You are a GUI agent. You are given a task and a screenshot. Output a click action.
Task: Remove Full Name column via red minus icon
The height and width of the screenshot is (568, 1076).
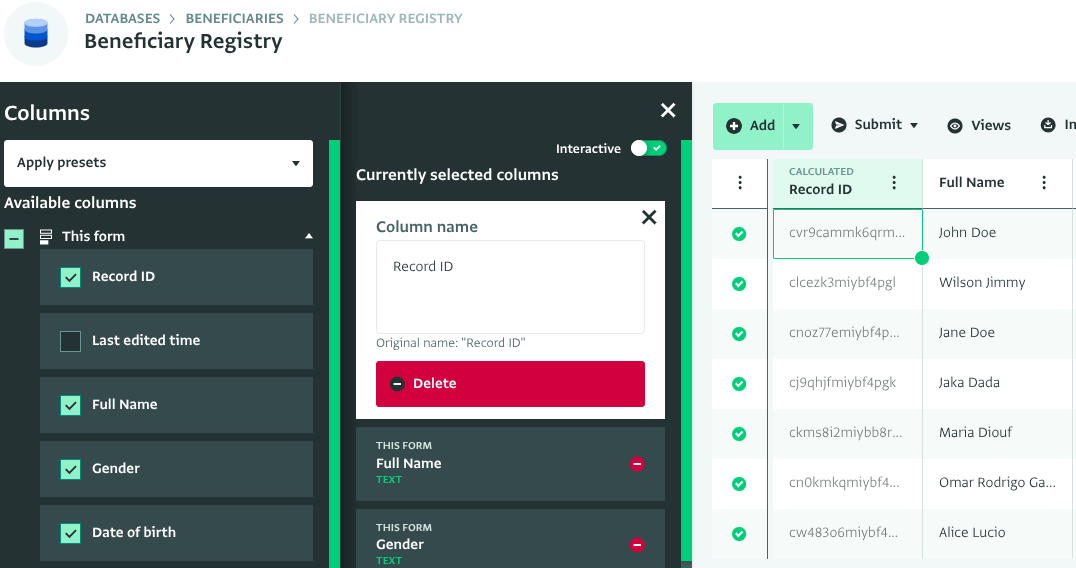coord(637,464)
